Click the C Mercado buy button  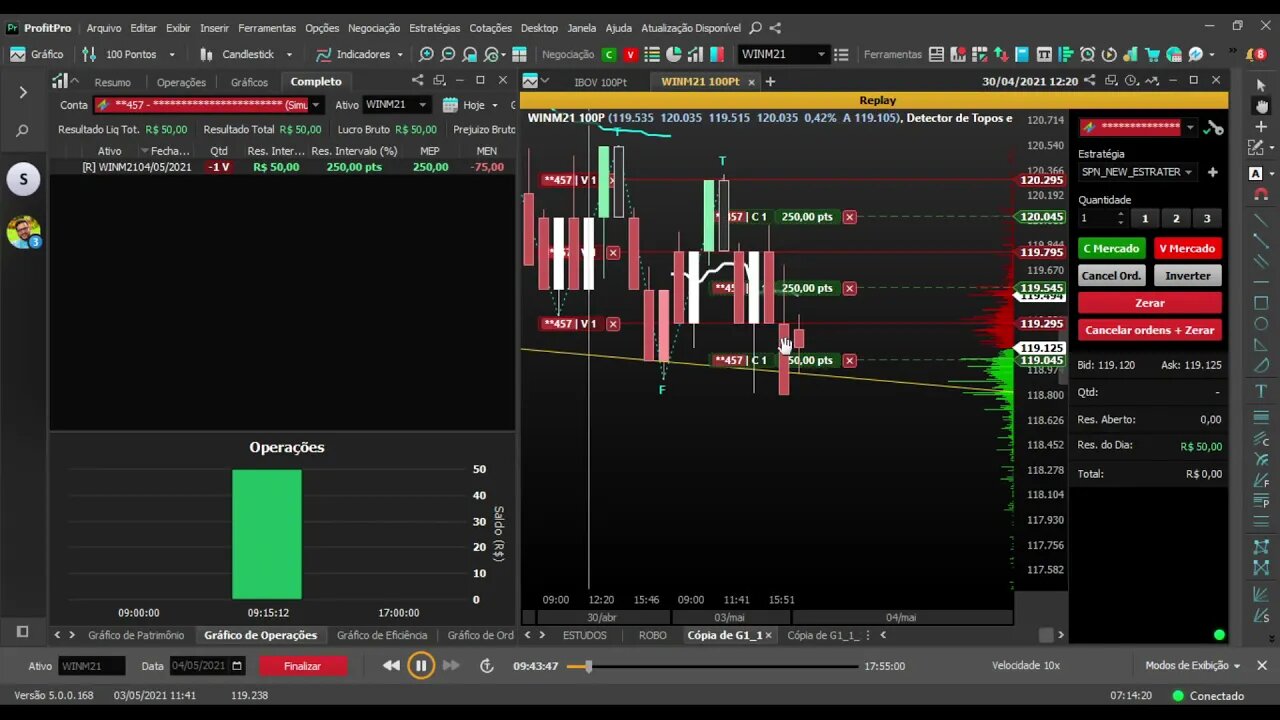tap(1111, 248)
